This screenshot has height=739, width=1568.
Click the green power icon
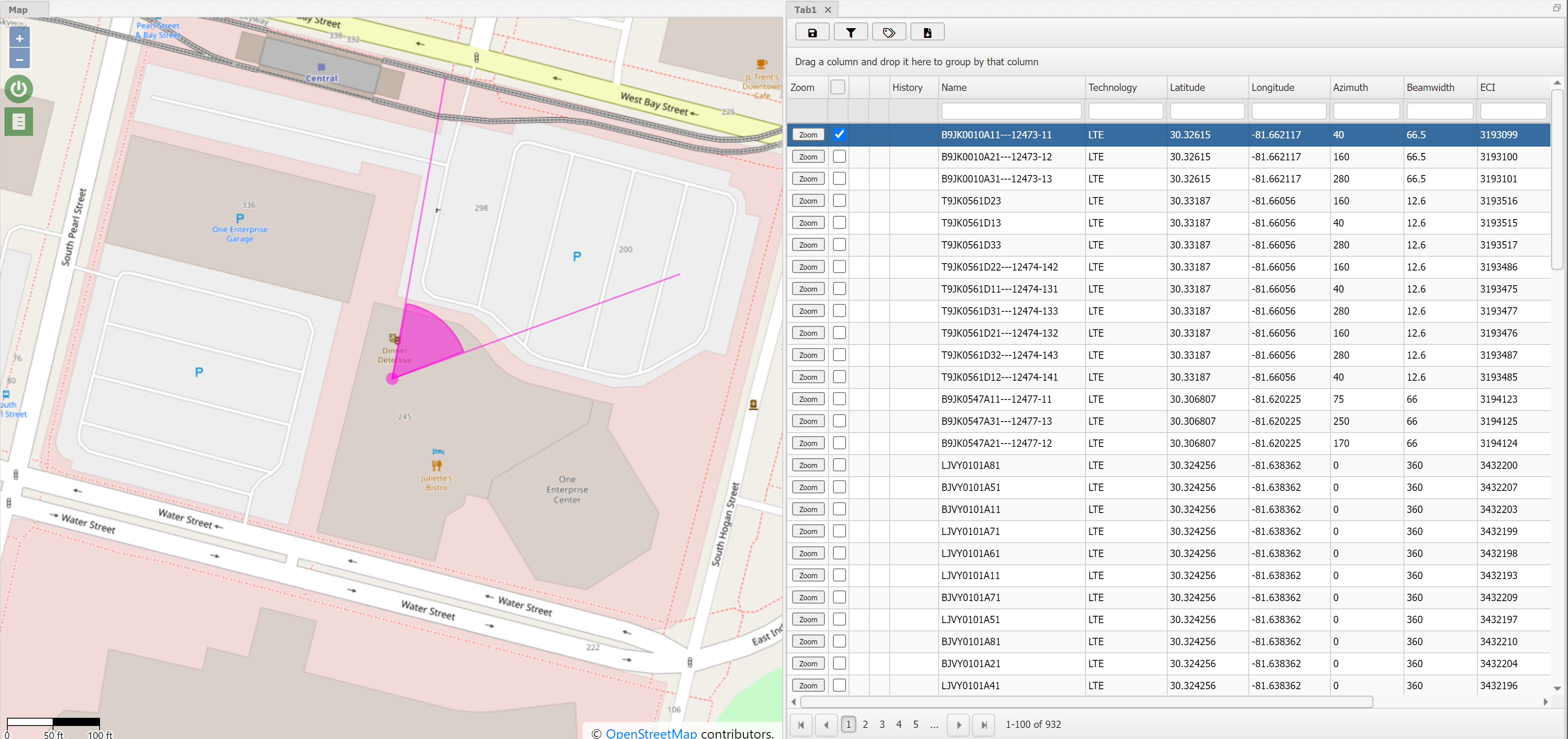coord(19,89)
